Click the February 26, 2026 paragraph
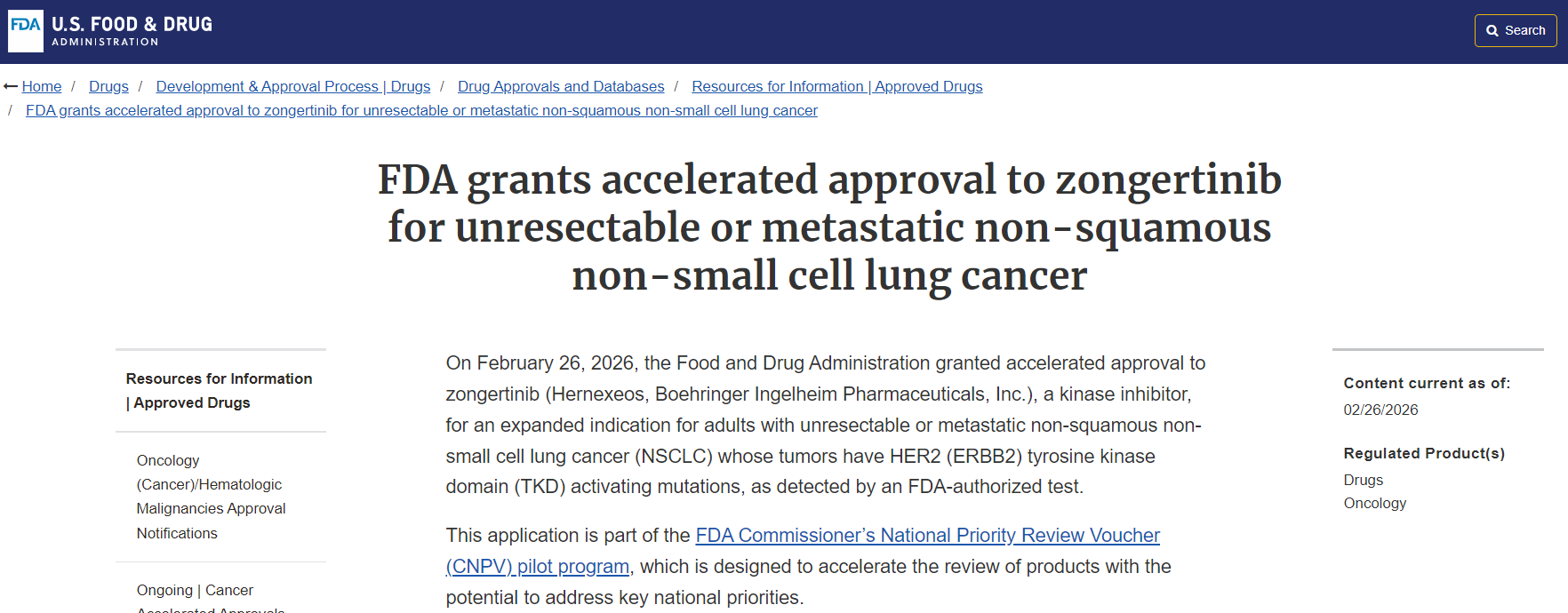This screenshot has width=1568, height=613. point(825,425)
